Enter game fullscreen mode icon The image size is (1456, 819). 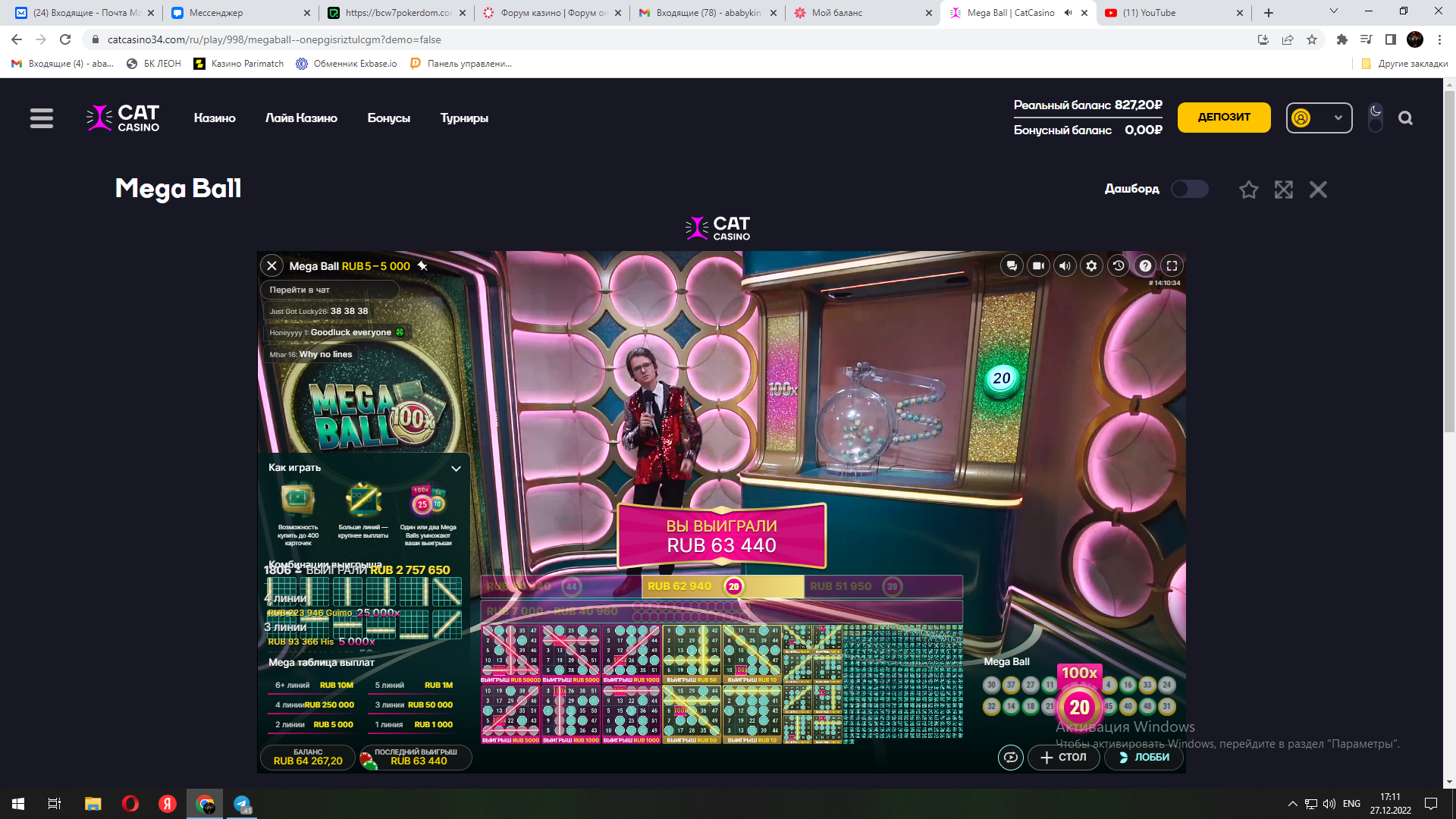pyautogui.click(x=1172, y=265)
